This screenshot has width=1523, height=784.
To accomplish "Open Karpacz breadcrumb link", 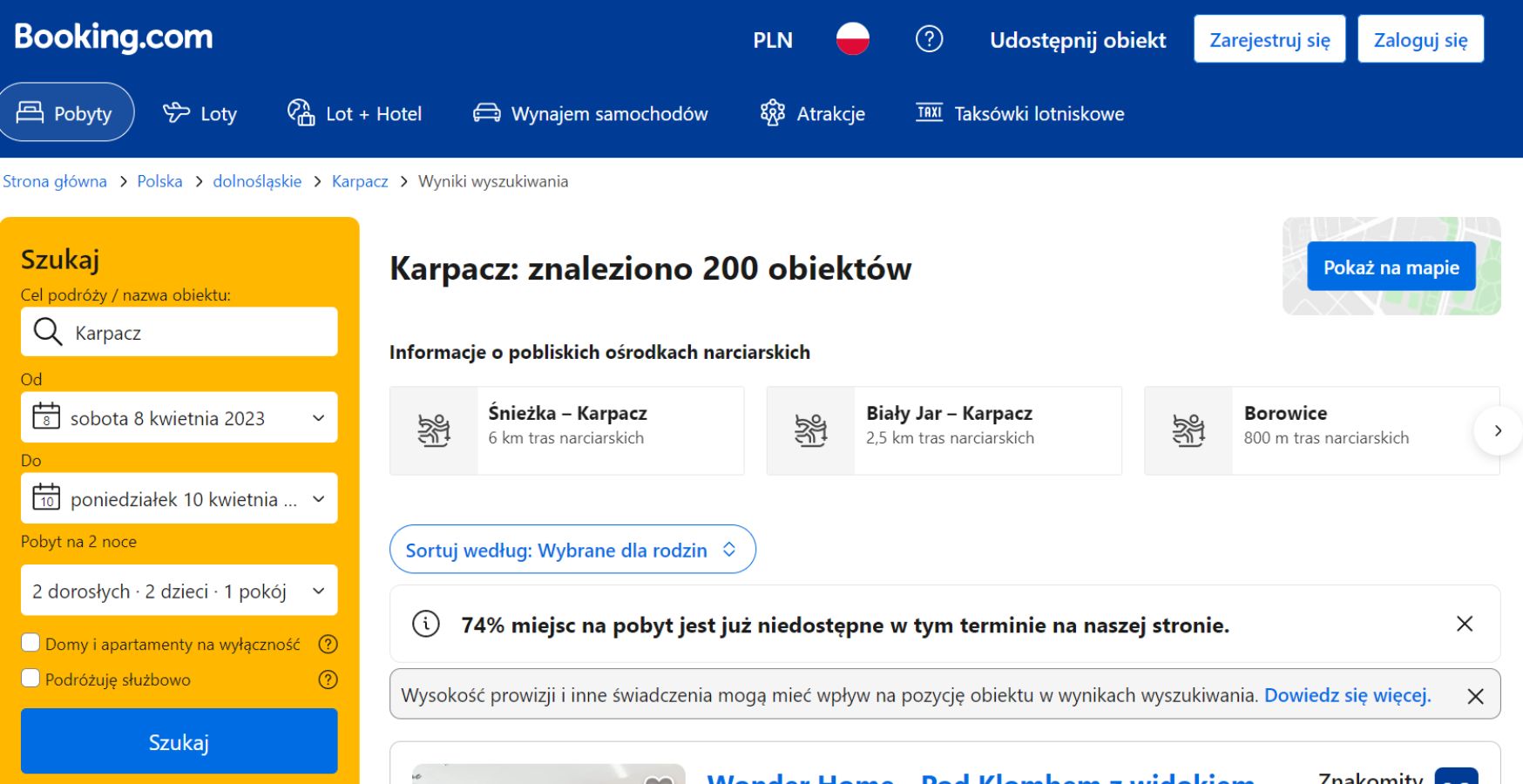I will tap(360, 181).
